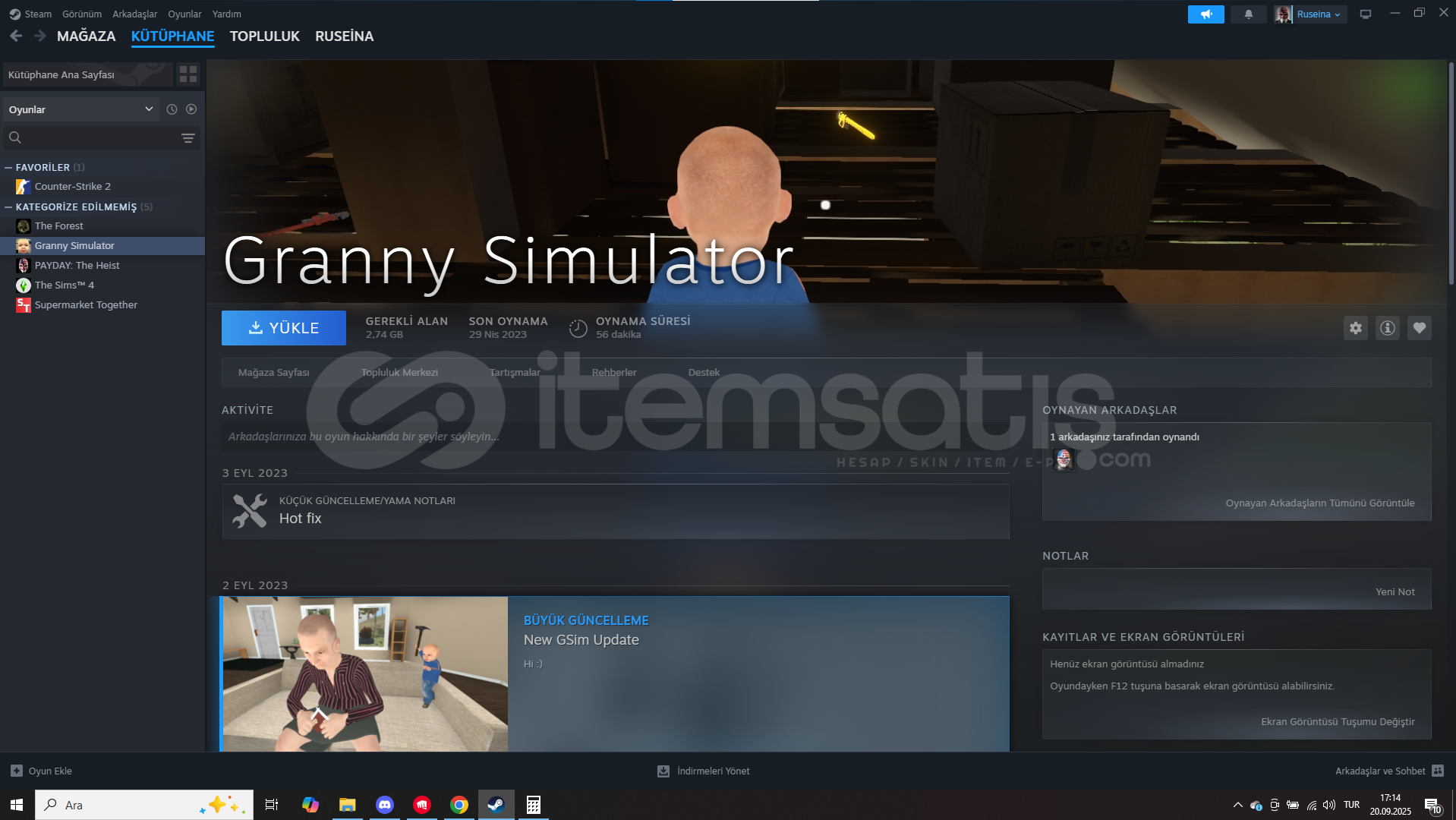Image resolution: width=1456 pixels, height=820 pixels.
Task: Open game info icon
Action: 1388,328
